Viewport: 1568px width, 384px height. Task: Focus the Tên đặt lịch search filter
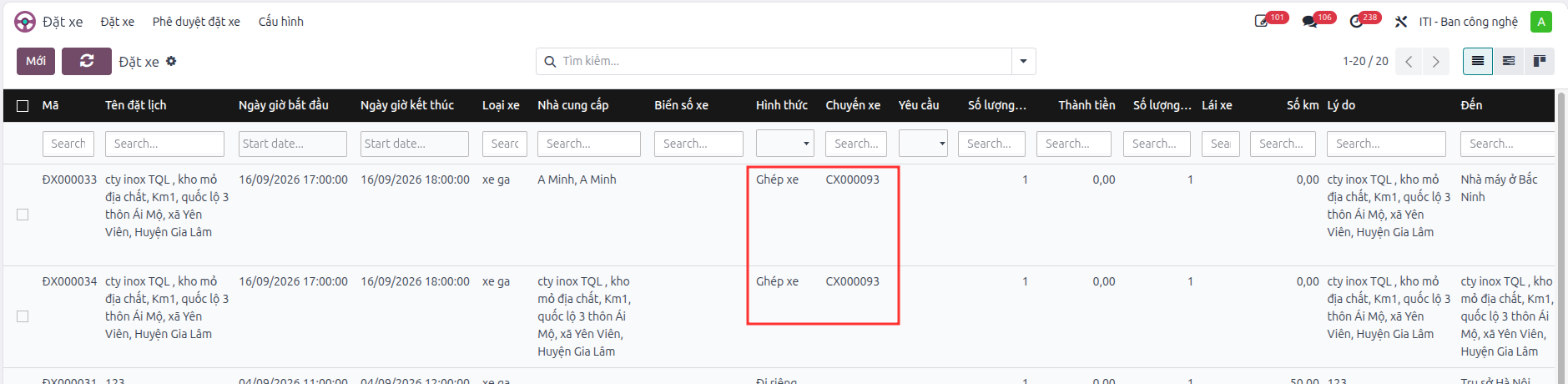pos(164,144)
